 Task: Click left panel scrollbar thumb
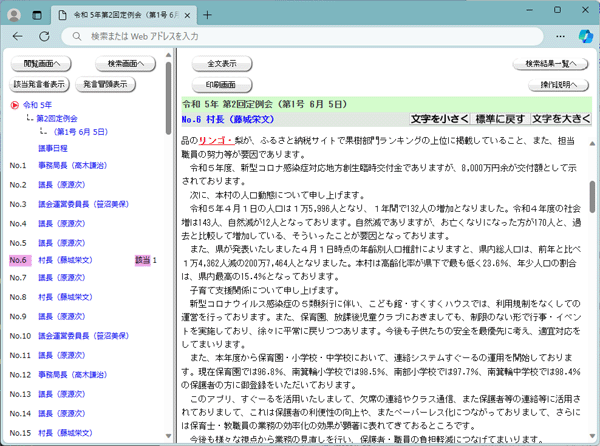point(168,98)
